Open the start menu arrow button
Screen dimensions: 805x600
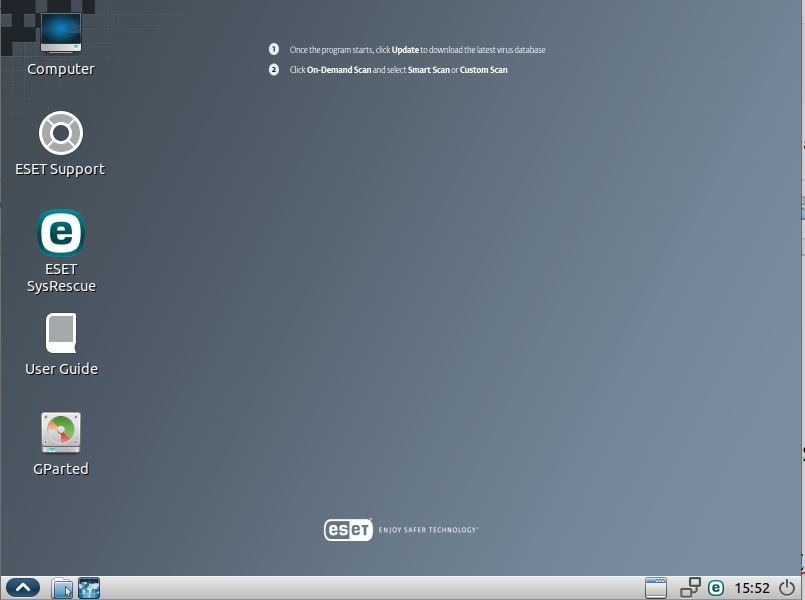pyautogui.click(x=23, y=588)
